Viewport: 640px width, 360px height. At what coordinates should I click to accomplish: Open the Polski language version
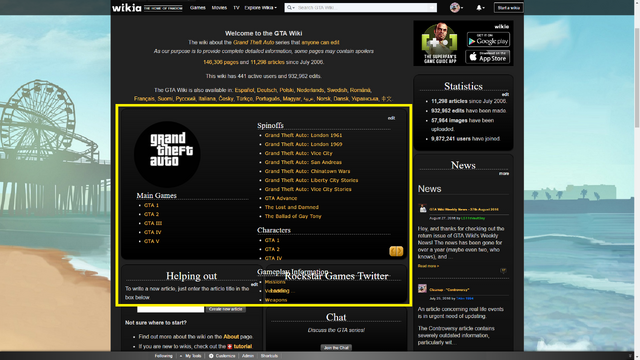(287, 90)
